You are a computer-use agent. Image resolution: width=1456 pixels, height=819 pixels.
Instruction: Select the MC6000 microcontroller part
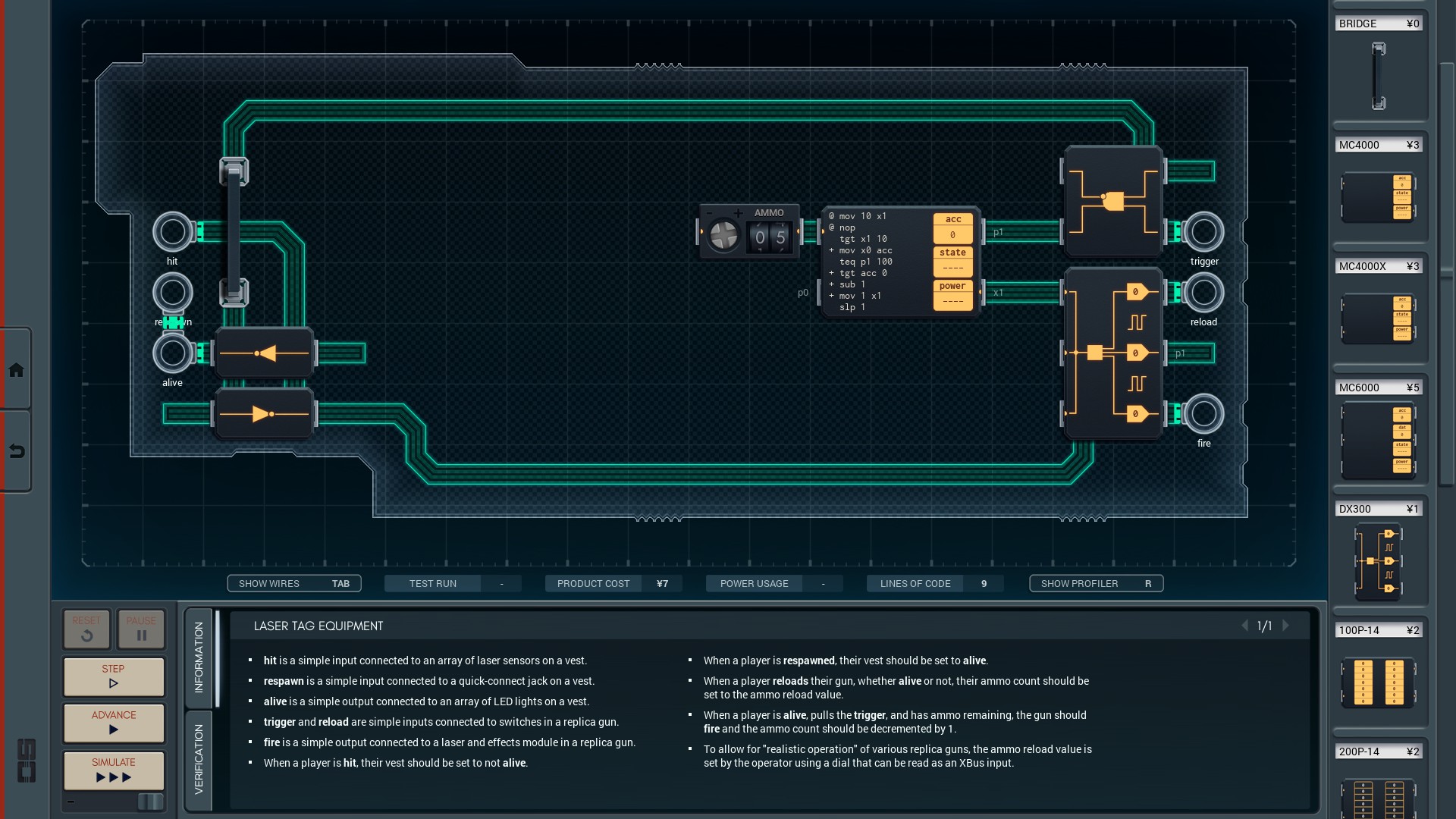[1378, 440]
